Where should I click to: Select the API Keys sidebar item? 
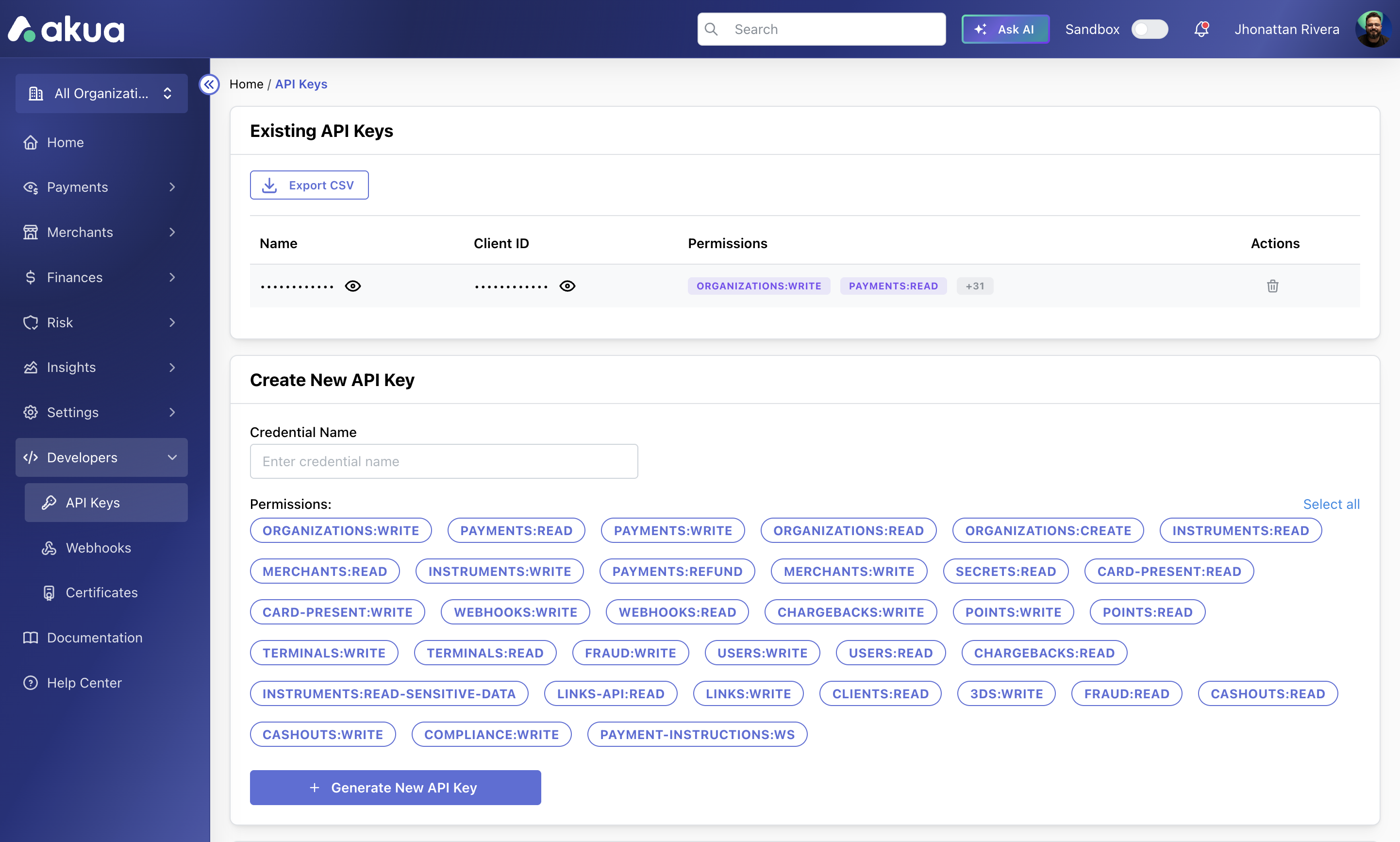(106, 503)
